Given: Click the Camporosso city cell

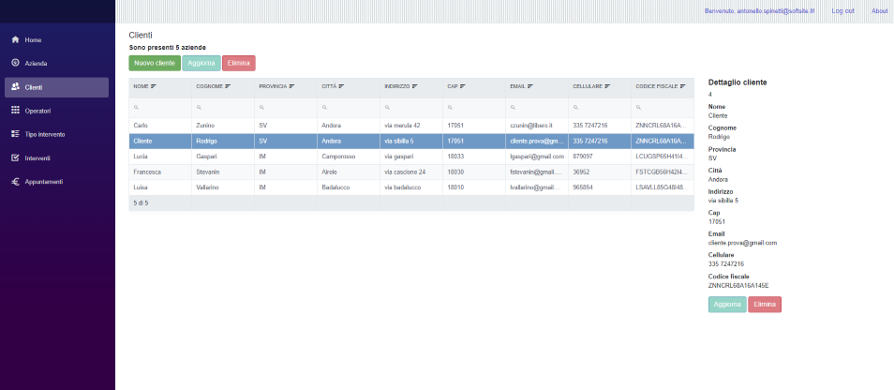Looking at the screenshot, I should coord(348,156).
